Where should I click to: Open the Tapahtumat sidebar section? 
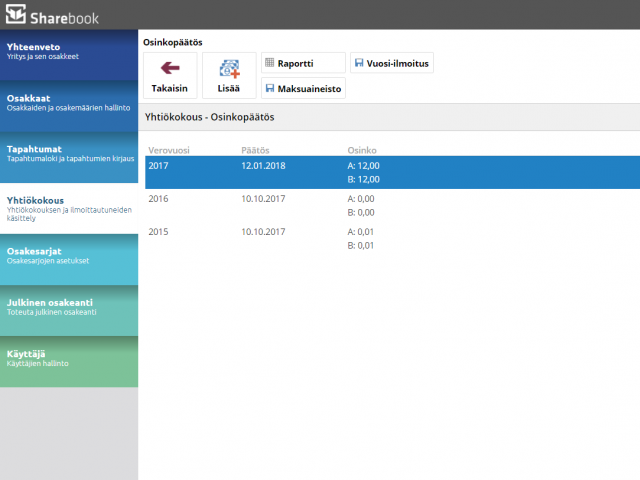(69, 157)
